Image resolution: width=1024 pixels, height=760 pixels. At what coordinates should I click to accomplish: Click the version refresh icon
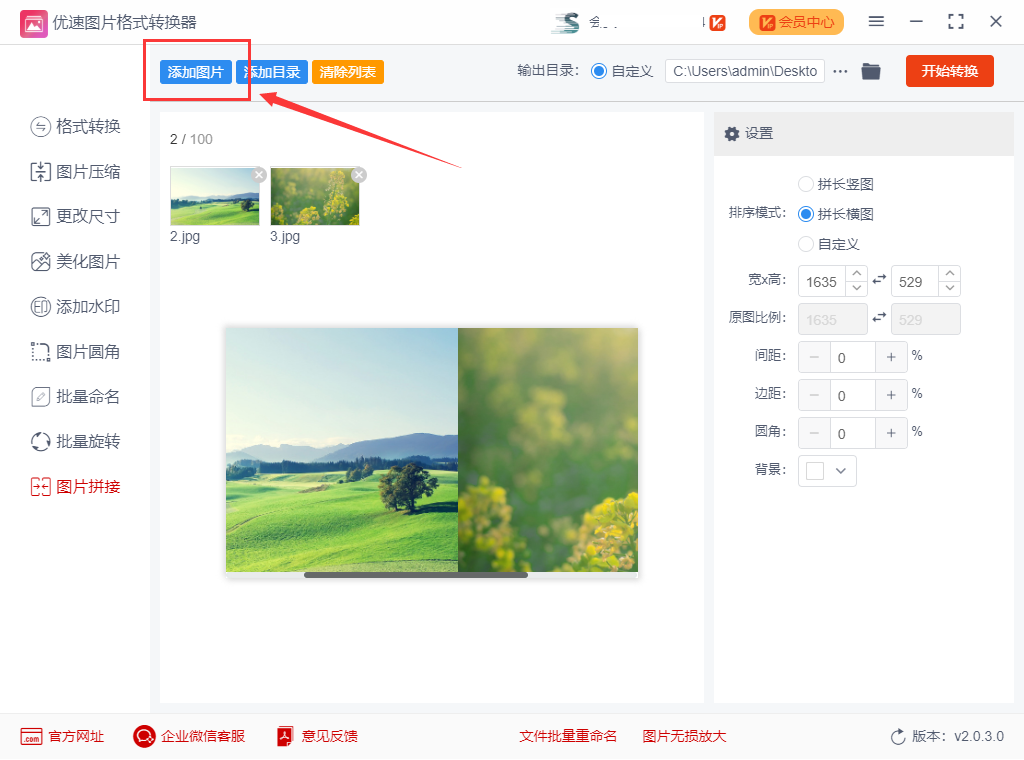(x=898, y=736)
